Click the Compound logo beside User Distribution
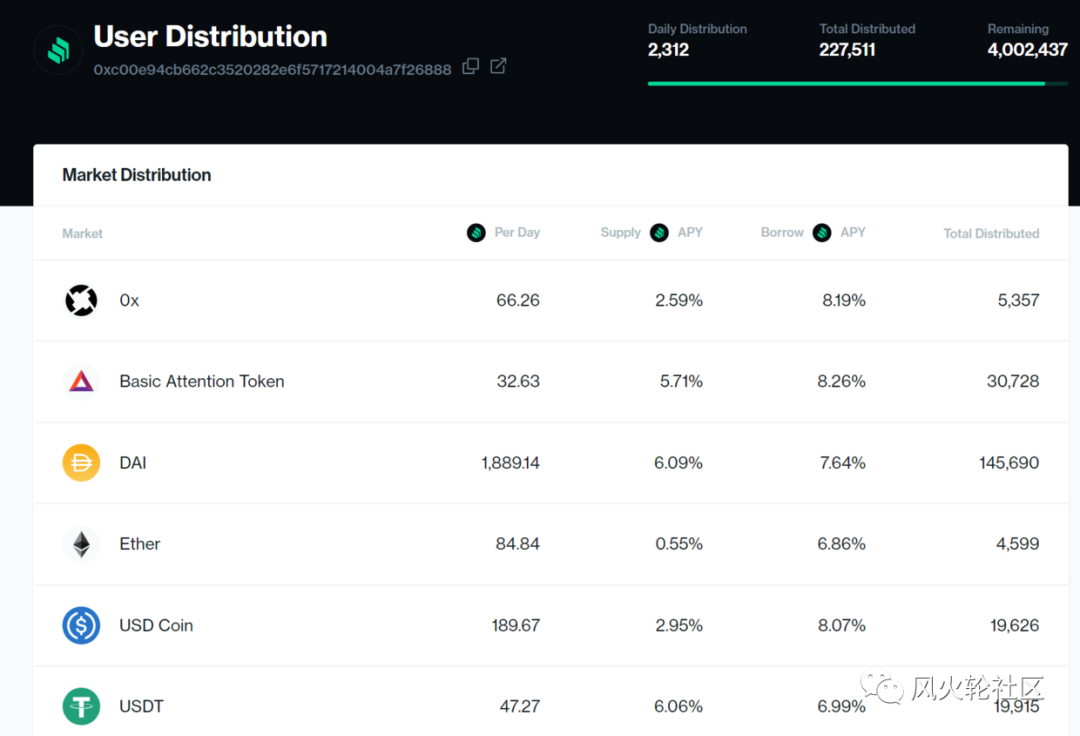This screenshot has width=1080, height=736. pyautogui.click(x=59, y=50)
